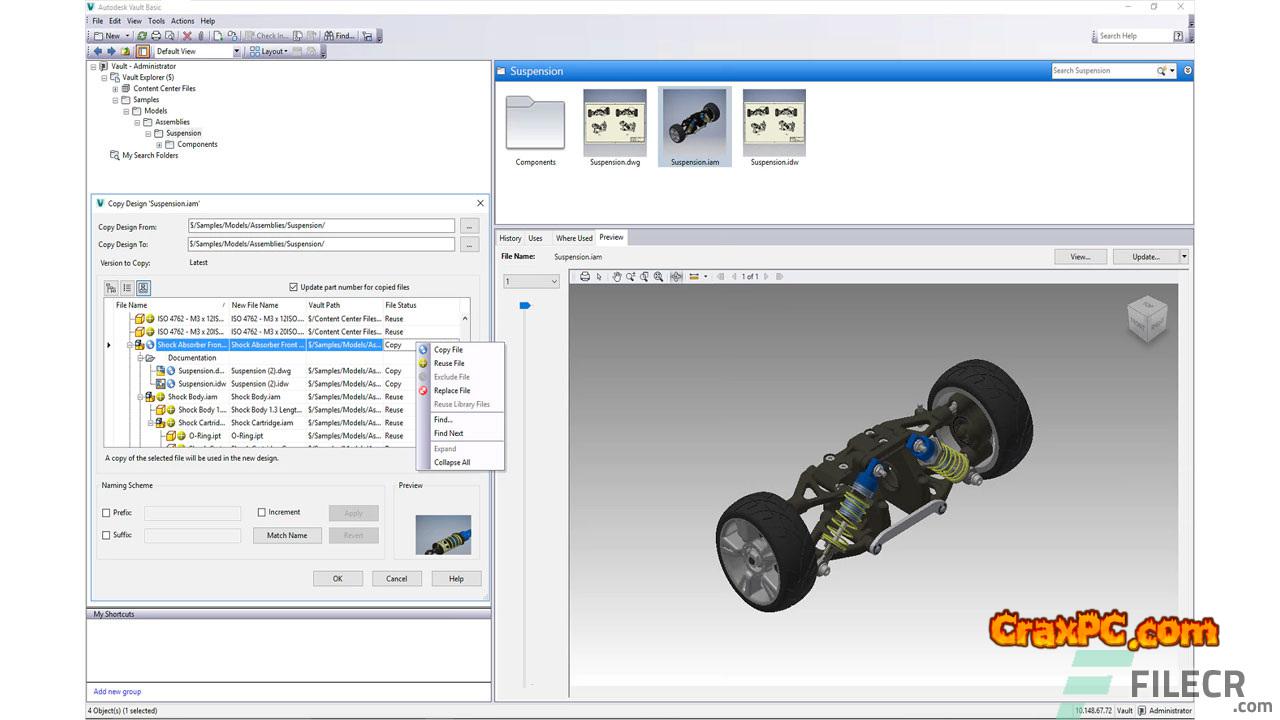The width and height of the screenshot is (1280, 720).
Task: Tick the Increment checkbox
Action: tap(262, 512)
